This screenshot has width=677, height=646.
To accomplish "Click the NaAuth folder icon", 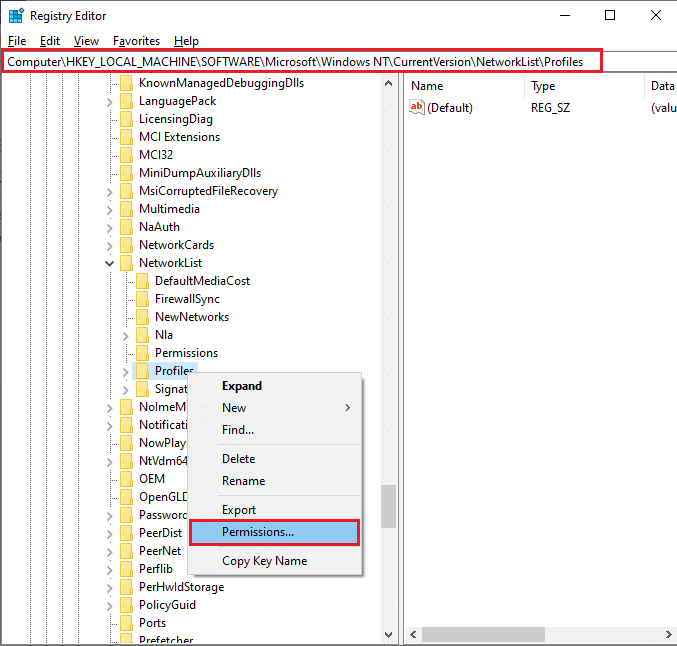I will coord(127,227).
